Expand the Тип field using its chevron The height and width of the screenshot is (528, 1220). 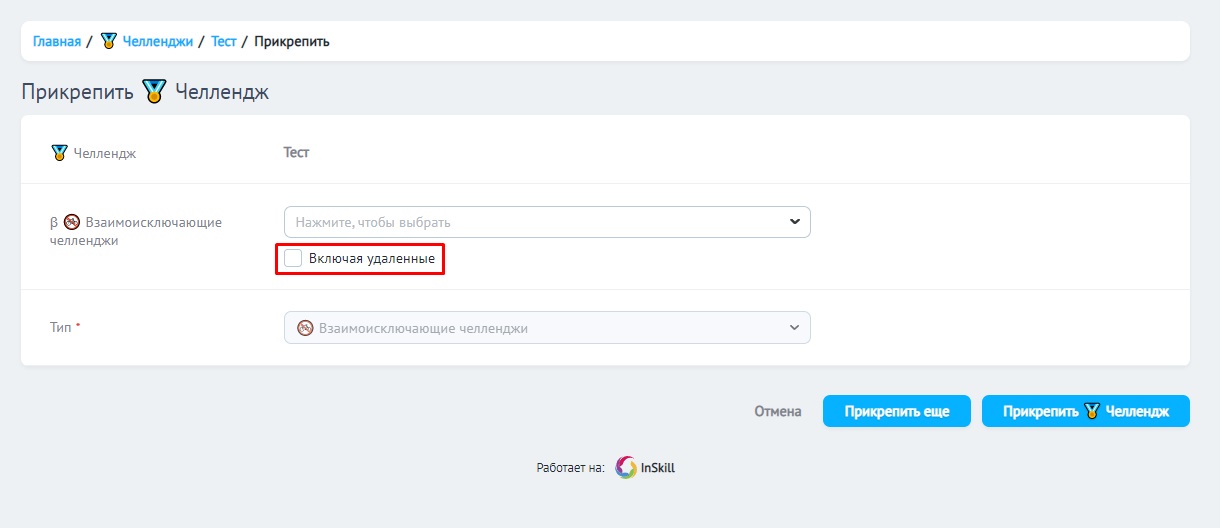coord(795,328)
